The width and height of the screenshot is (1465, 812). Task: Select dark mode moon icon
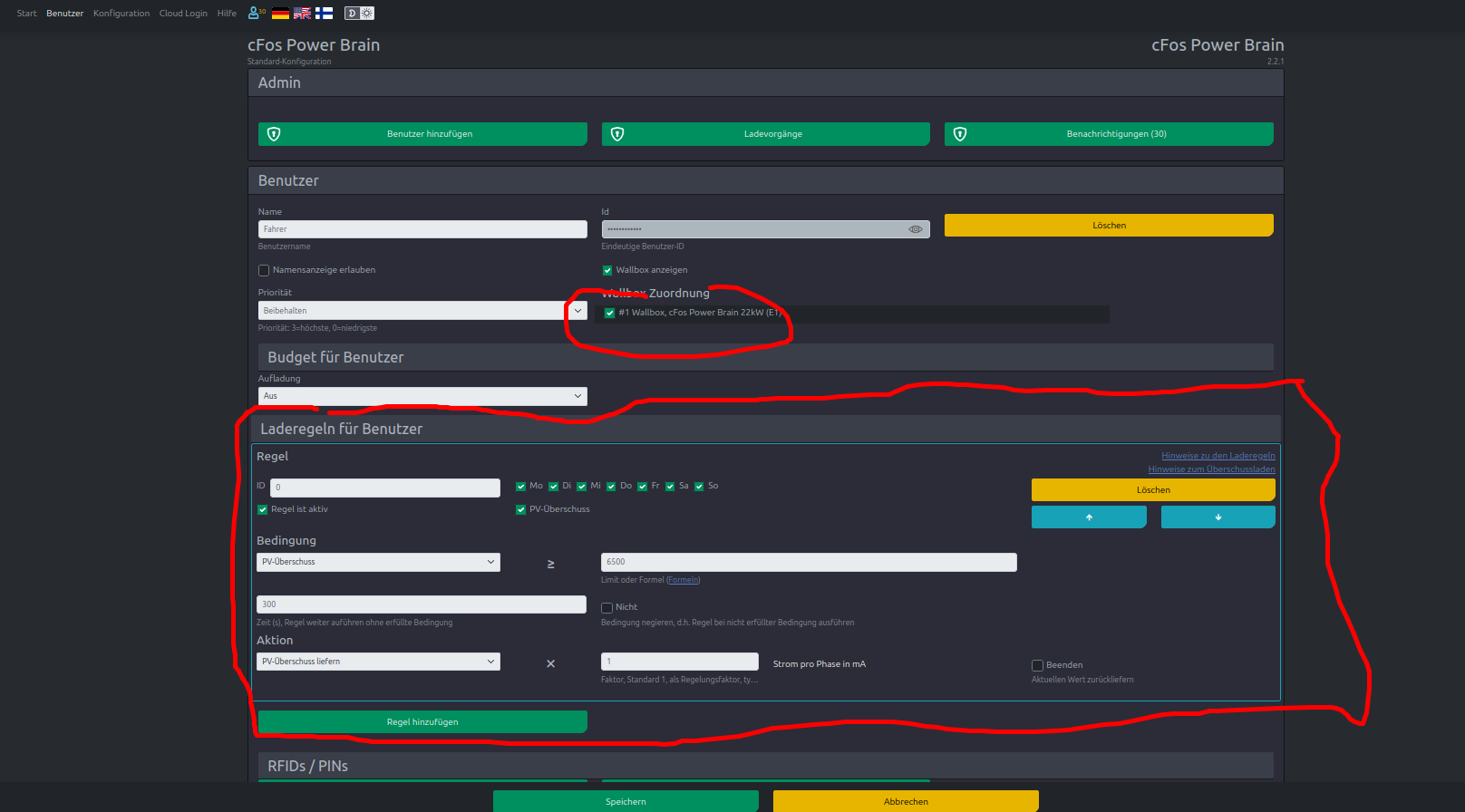click(352, 13)
